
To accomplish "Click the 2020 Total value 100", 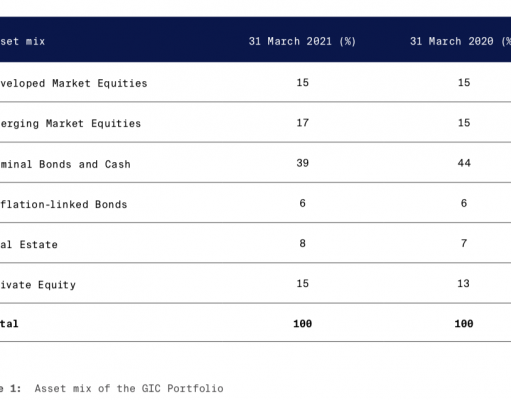I will click(464, 323).
